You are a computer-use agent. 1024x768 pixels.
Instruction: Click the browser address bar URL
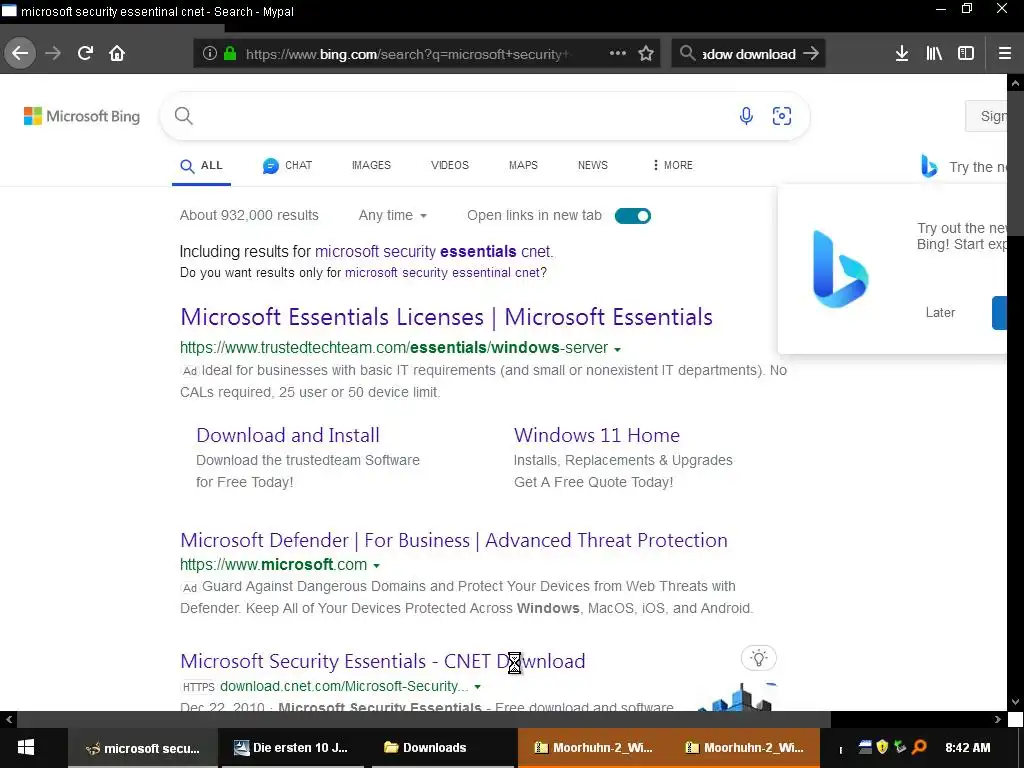tap(406, 54)
